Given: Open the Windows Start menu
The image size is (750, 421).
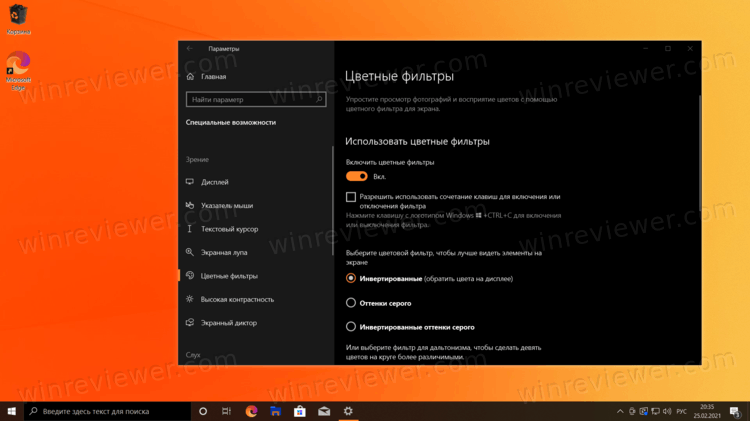Looking at the screenshot, I should pyautogui.click(x=12, y=411).
